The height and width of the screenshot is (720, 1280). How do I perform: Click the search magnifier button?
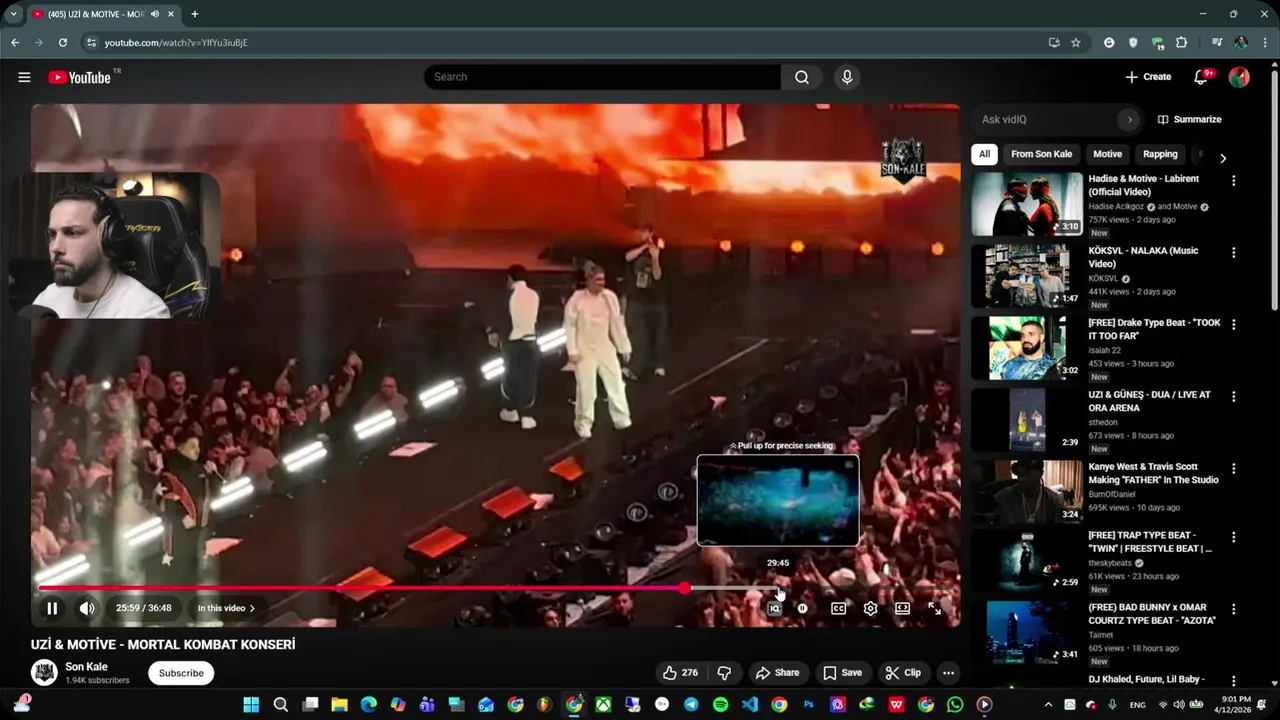point(802,77)
